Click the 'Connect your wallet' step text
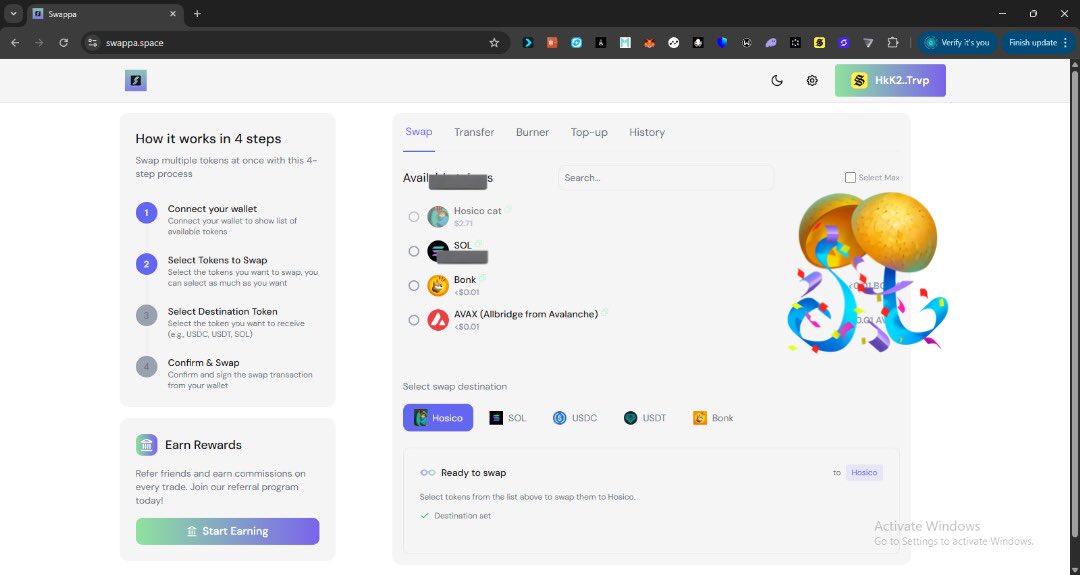1080x575 pixels. [x=212, y=209]
